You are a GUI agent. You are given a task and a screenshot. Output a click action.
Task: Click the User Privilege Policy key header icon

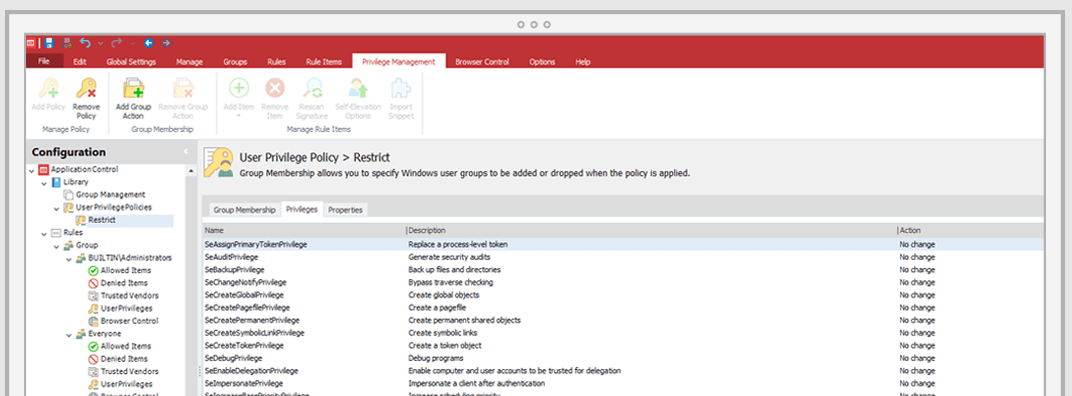[x=219, y=163]
